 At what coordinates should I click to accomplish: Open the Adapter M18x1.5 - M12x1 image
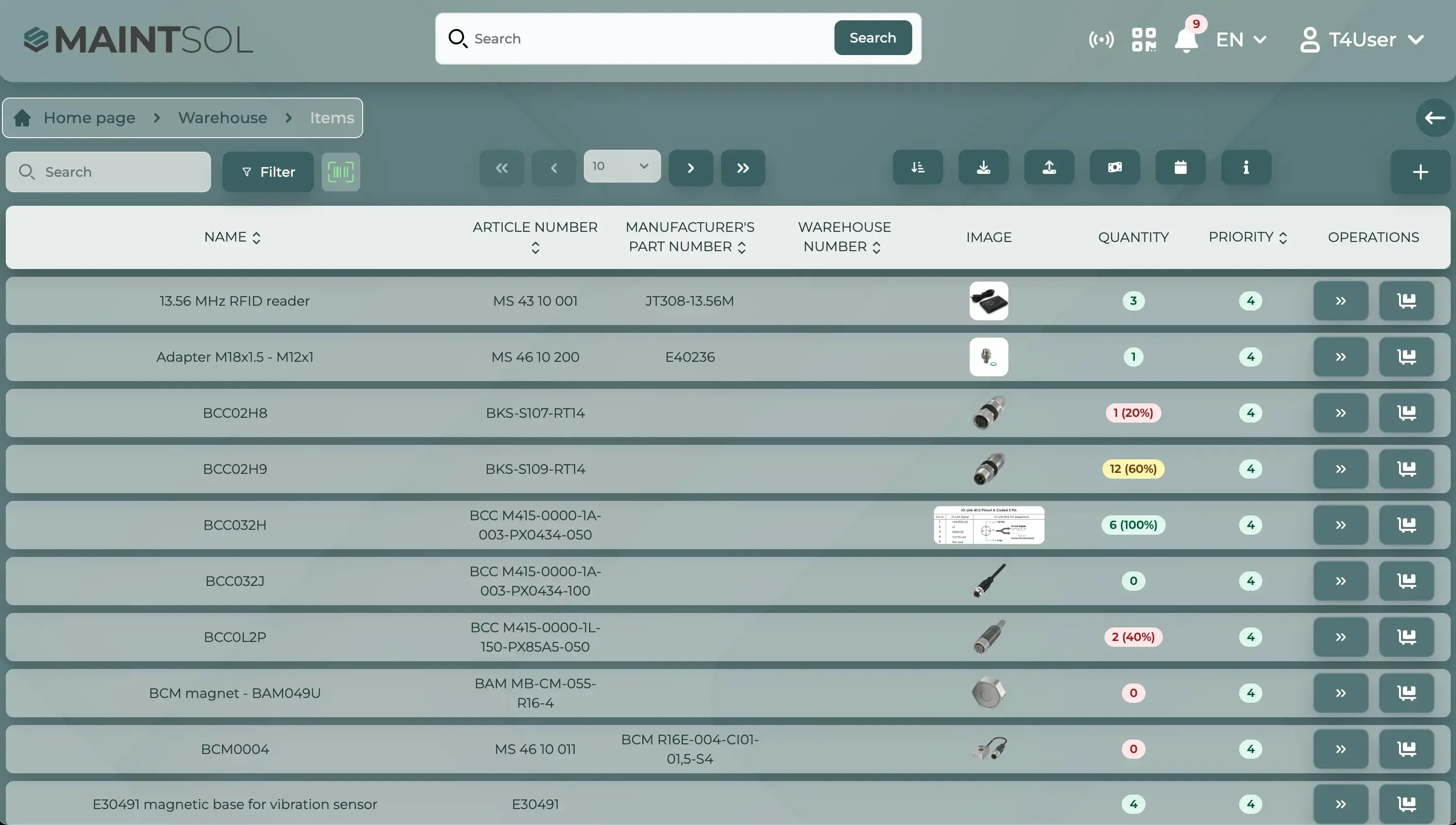click(x=989, y=357)
